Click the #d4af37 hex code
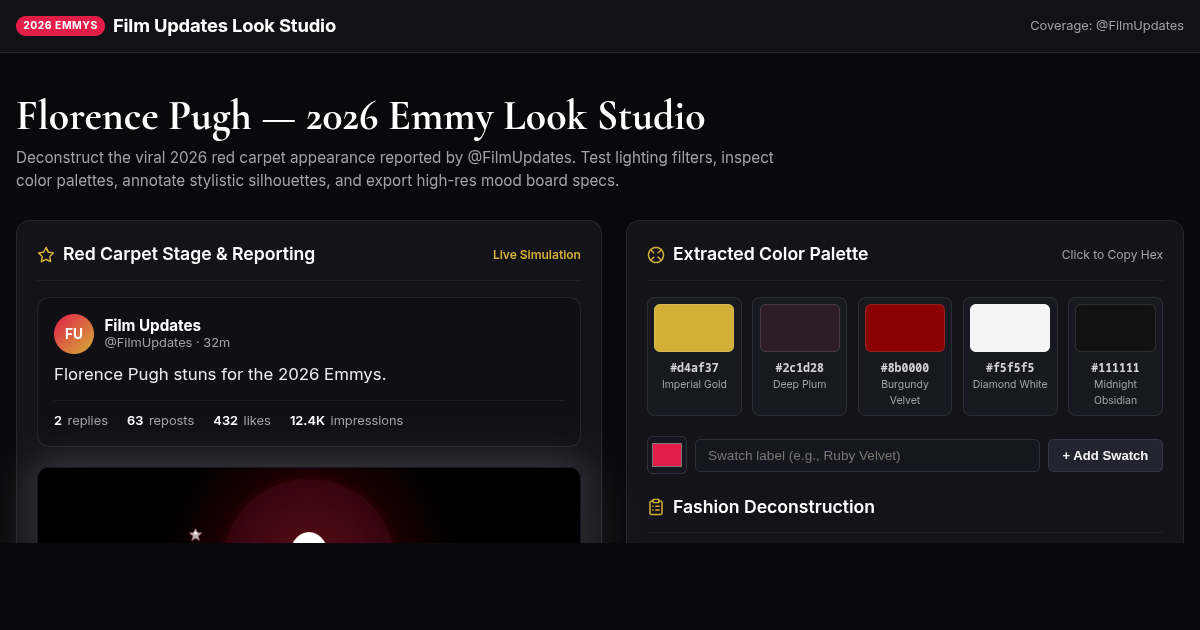The image size is (1200, 630). 694,368
